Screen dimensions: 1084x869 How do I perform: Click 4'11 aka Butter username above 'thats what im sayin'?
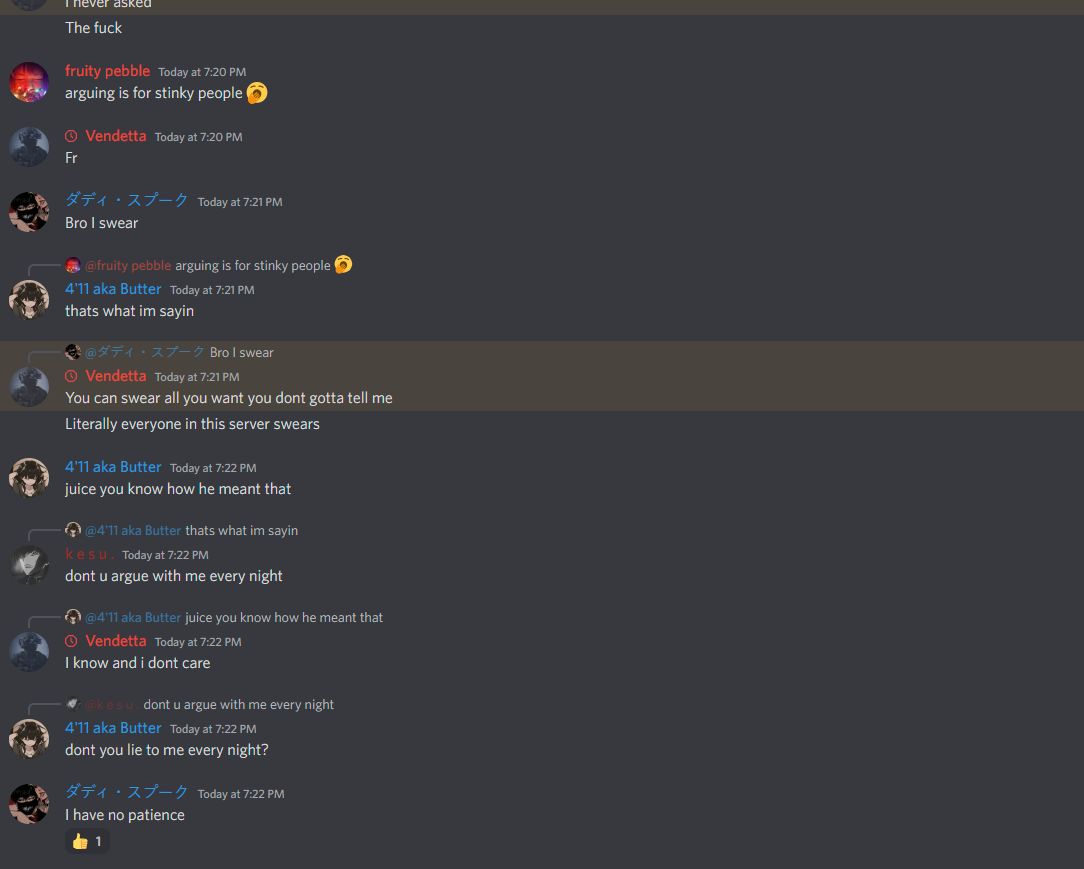(x=113, y=289)
